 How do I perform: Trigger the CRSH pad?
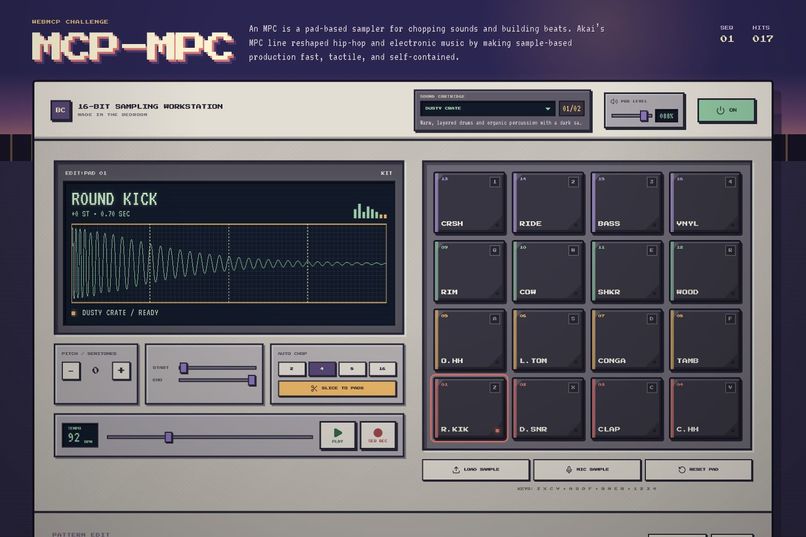469,203
